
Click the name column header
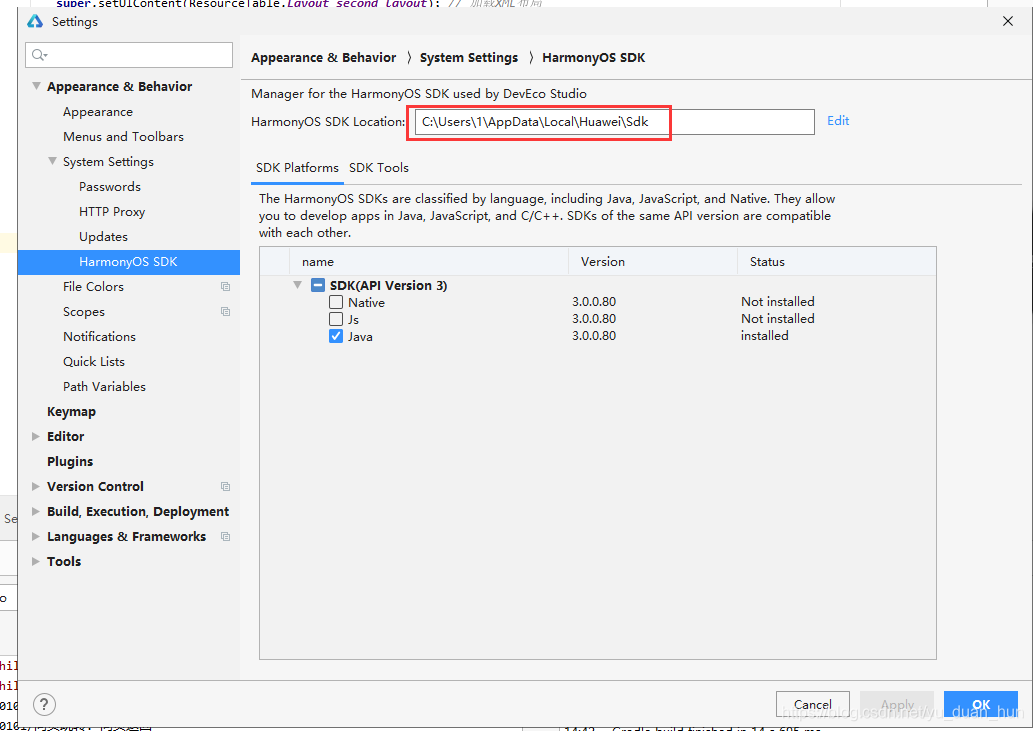pyautogui.click(x=429, y=261)
